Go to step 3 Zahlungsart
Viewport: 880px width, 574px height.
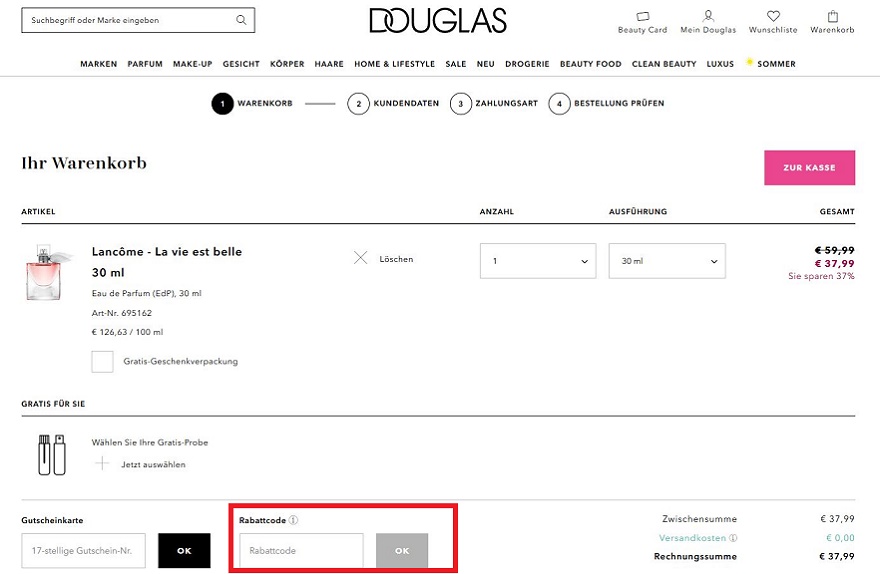point(494,103)
